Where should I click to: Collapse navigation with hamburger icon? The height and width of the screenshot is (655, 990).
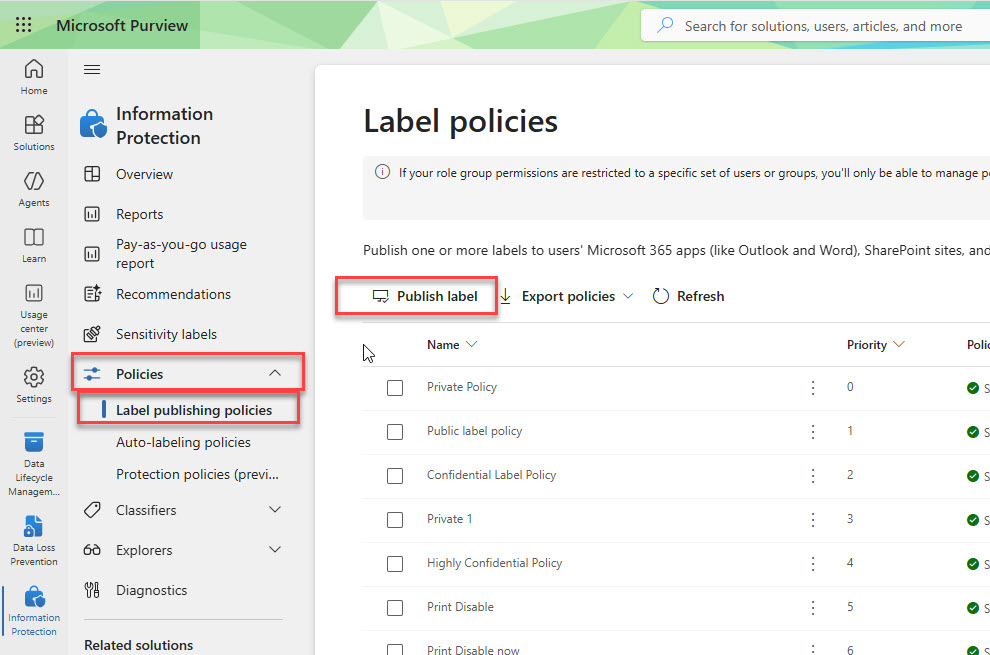[x=92, y=69]
